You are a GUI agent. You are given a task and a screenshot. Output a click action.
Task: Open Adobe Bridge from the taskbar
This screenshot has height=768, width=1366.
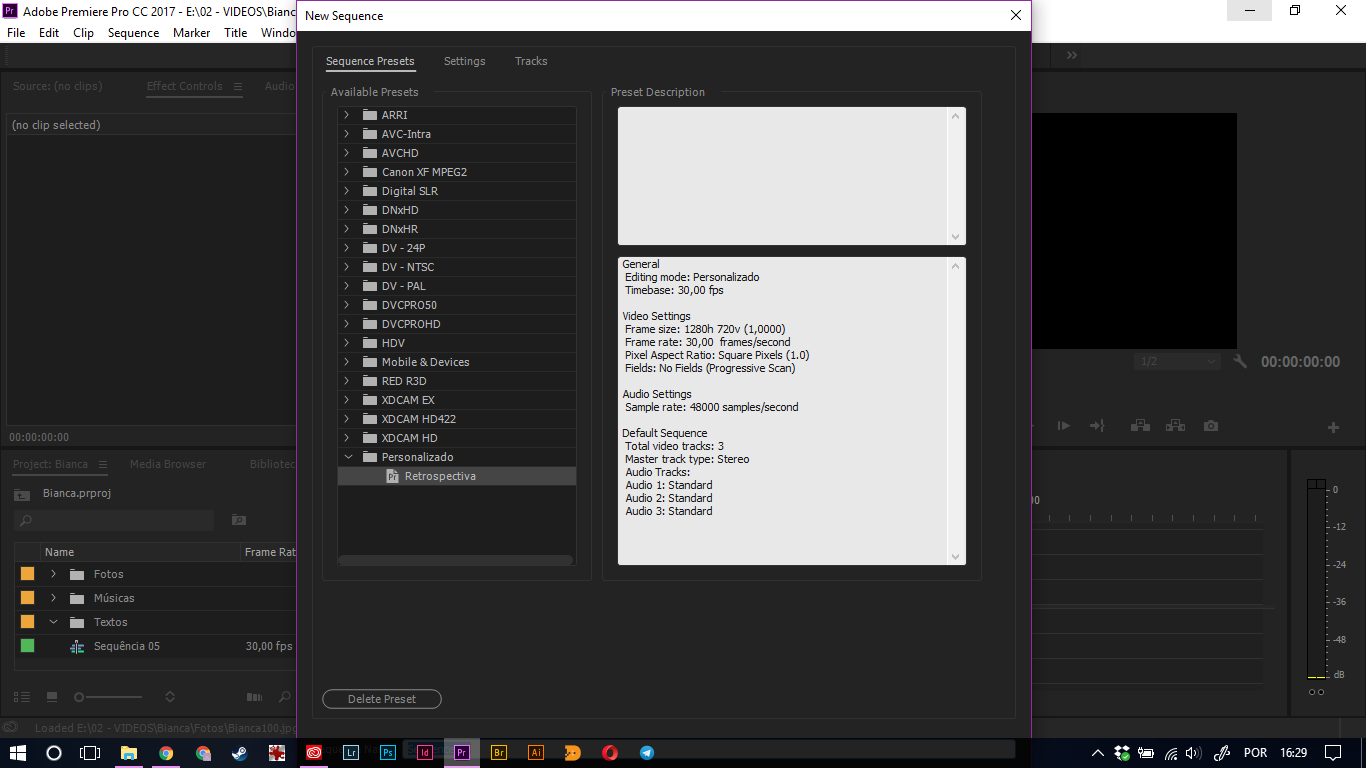499,753
